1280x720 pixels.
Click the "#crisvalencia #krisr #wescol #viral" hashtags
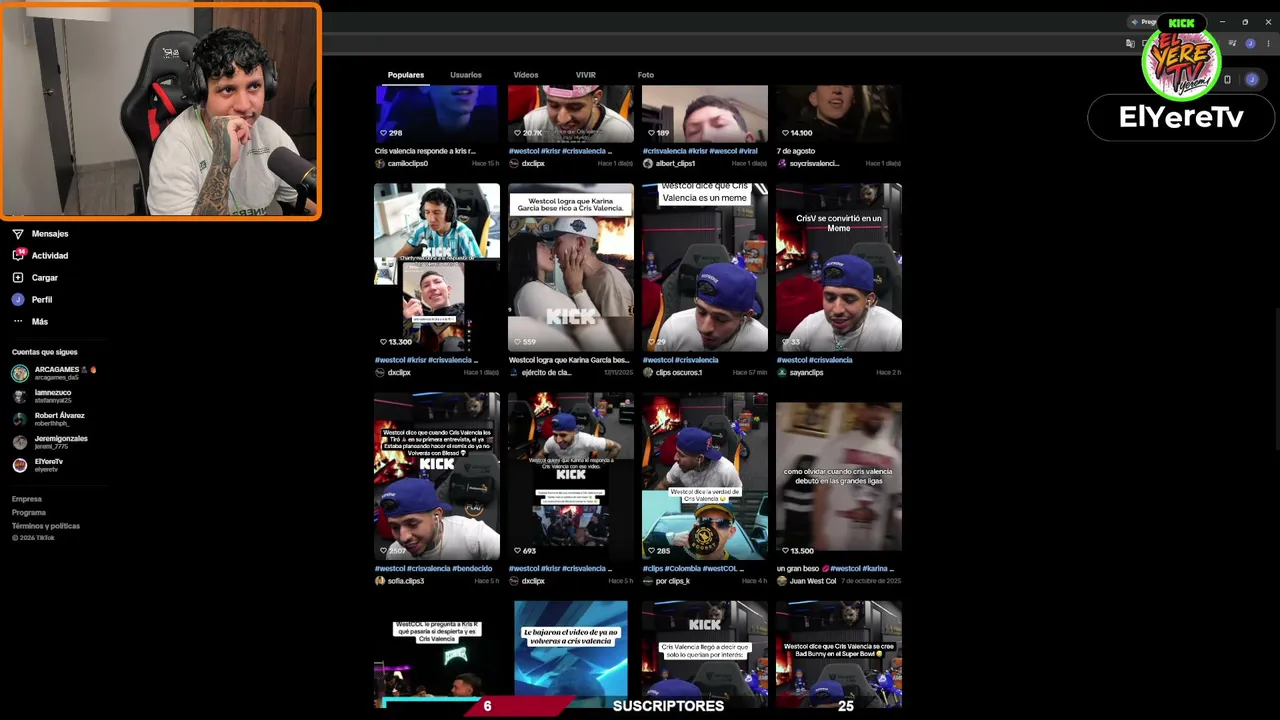[x=700, y=151]
